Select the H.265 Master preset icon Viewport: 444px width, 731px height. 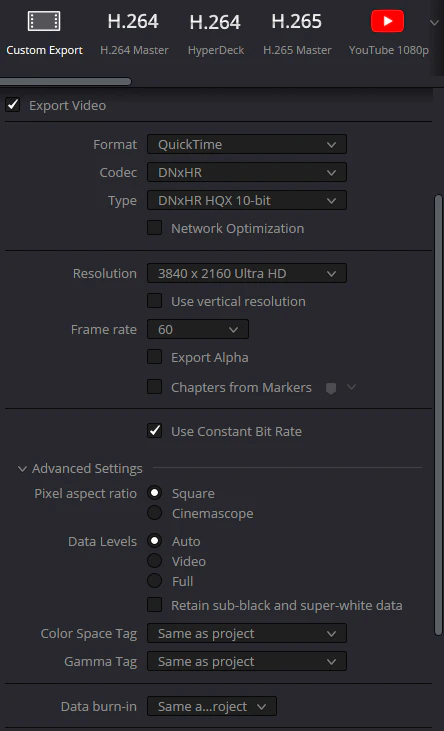tap(297, 21)
